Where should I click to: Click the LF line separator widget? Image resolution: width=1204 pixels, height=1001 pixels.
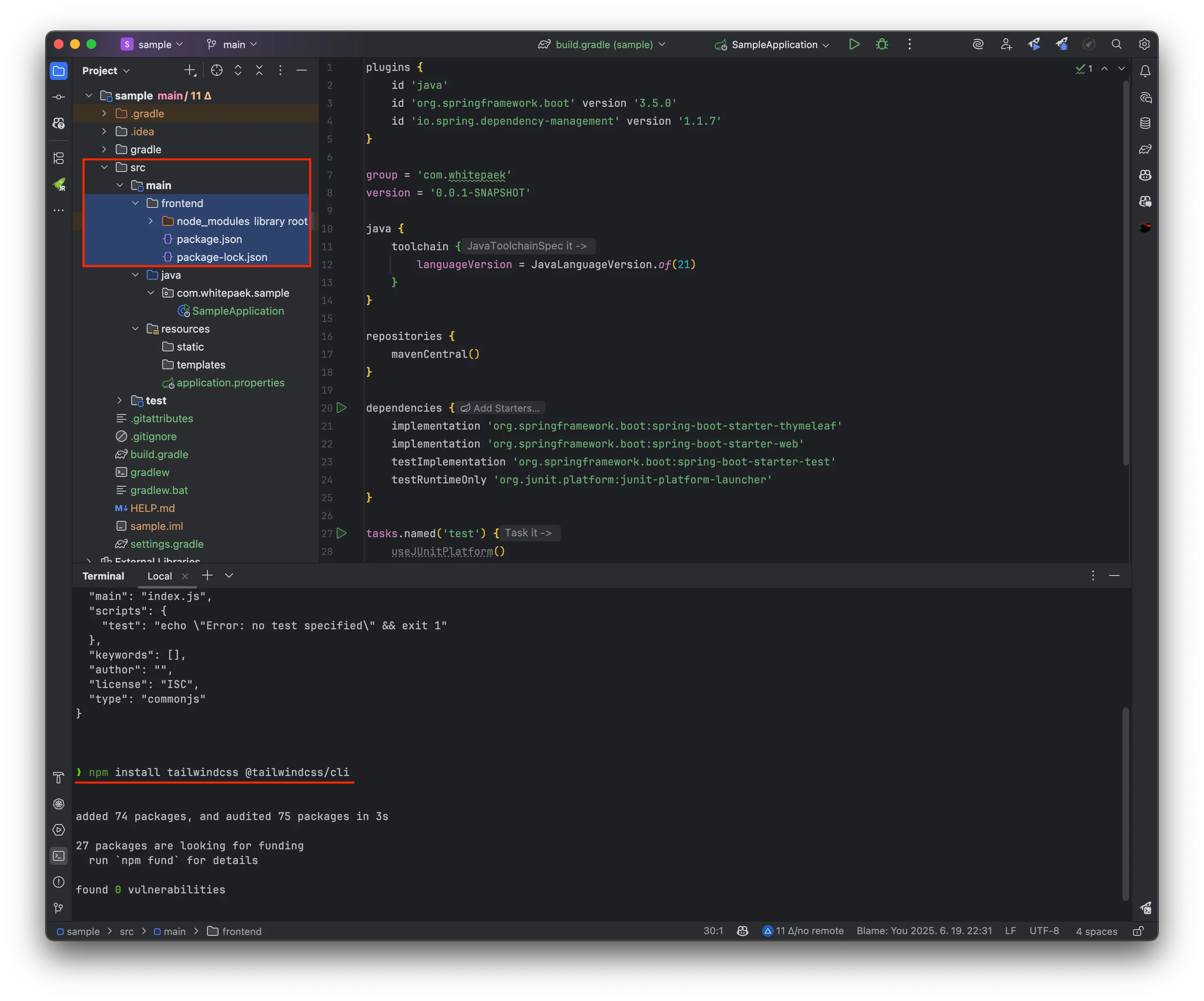tap(1011, 931)
